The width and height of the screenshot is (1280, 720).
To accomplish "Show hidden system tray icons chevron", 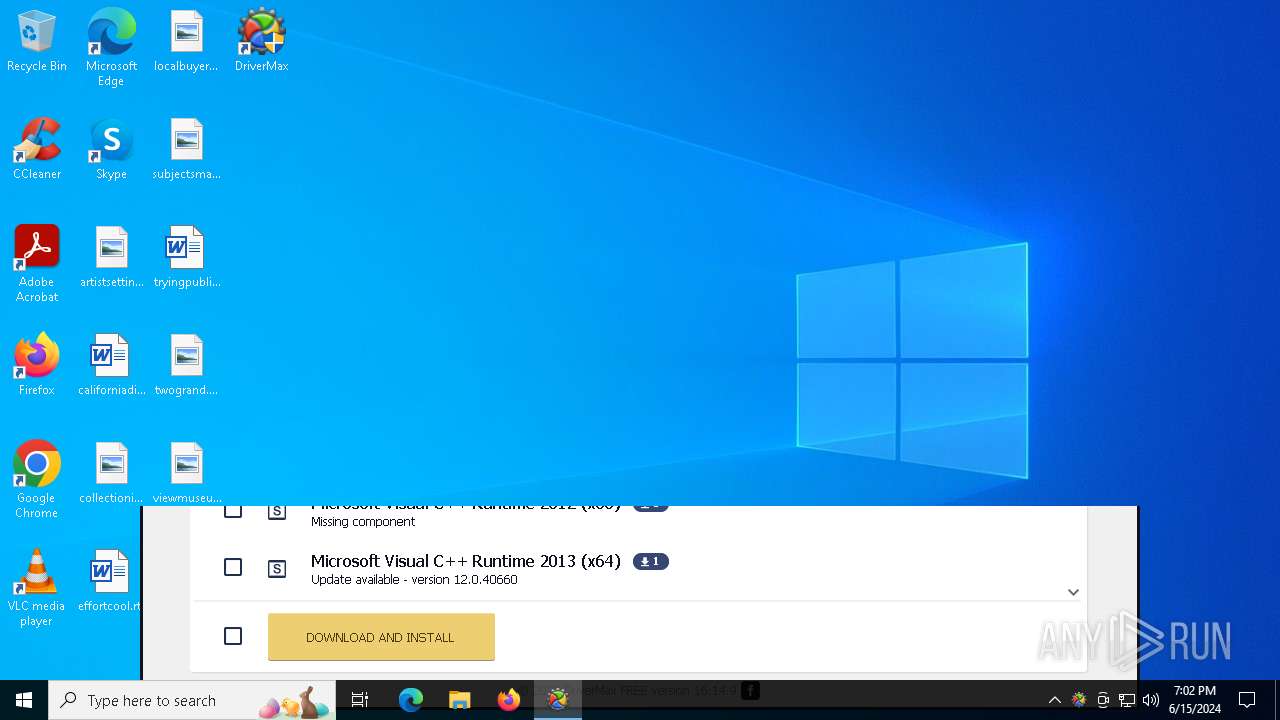I will (x=1054, y=700).
